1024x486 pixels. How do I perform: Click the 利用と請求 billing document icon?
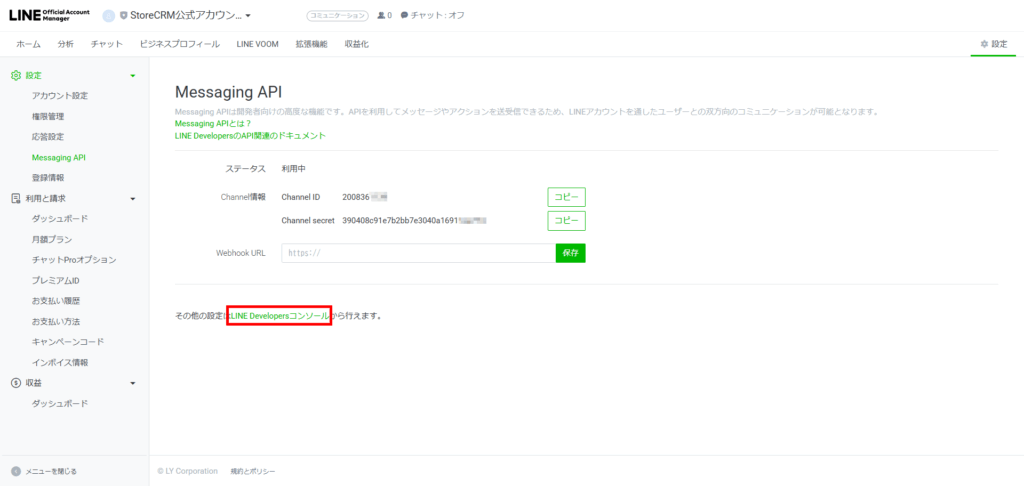pyautogui.click(x=15, y=198)
